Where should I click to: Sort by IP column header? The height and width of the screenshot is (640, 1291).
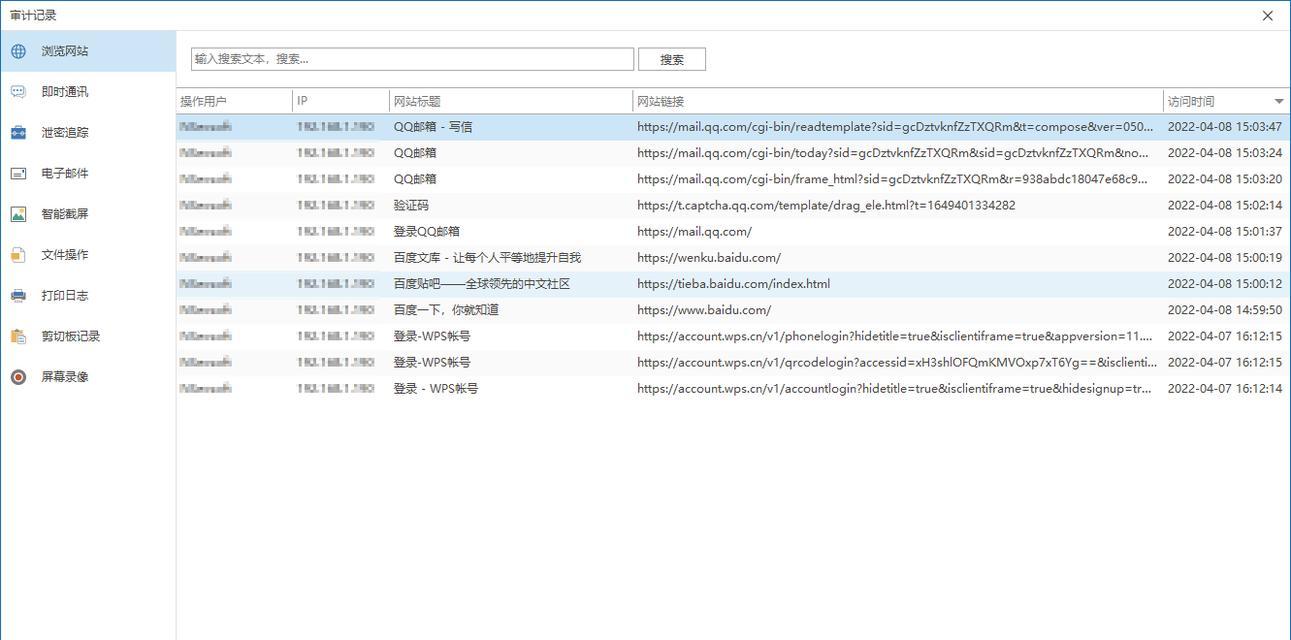341,101
